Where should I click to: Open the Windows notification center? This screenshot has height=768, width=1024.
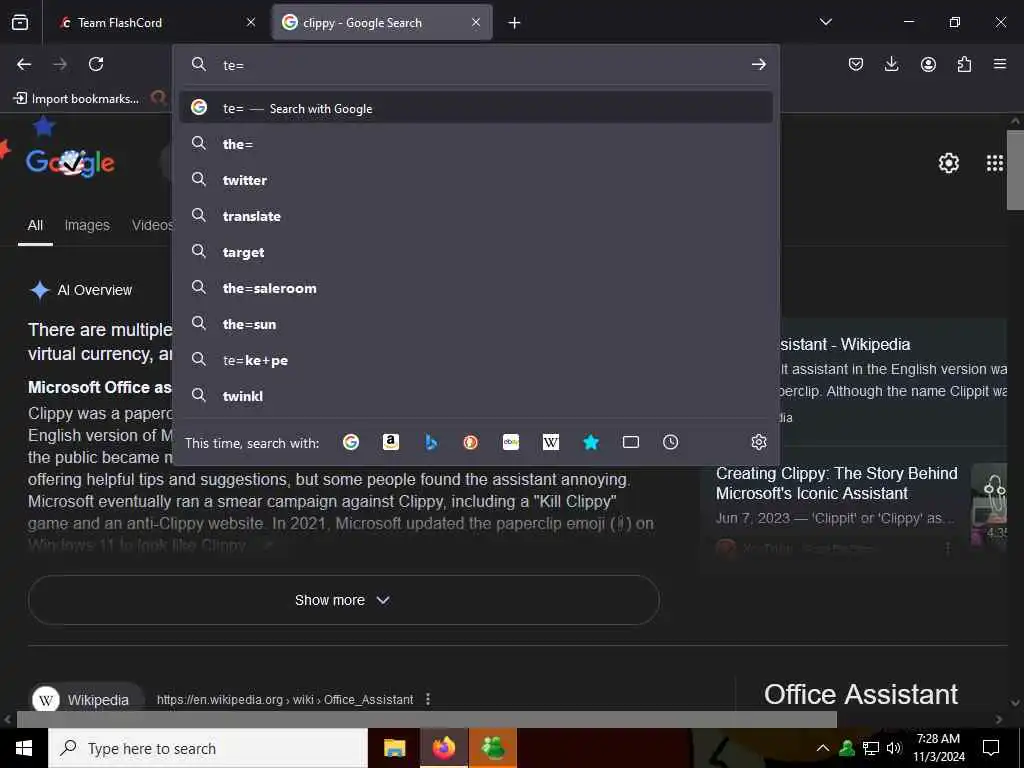coord(991,748)
